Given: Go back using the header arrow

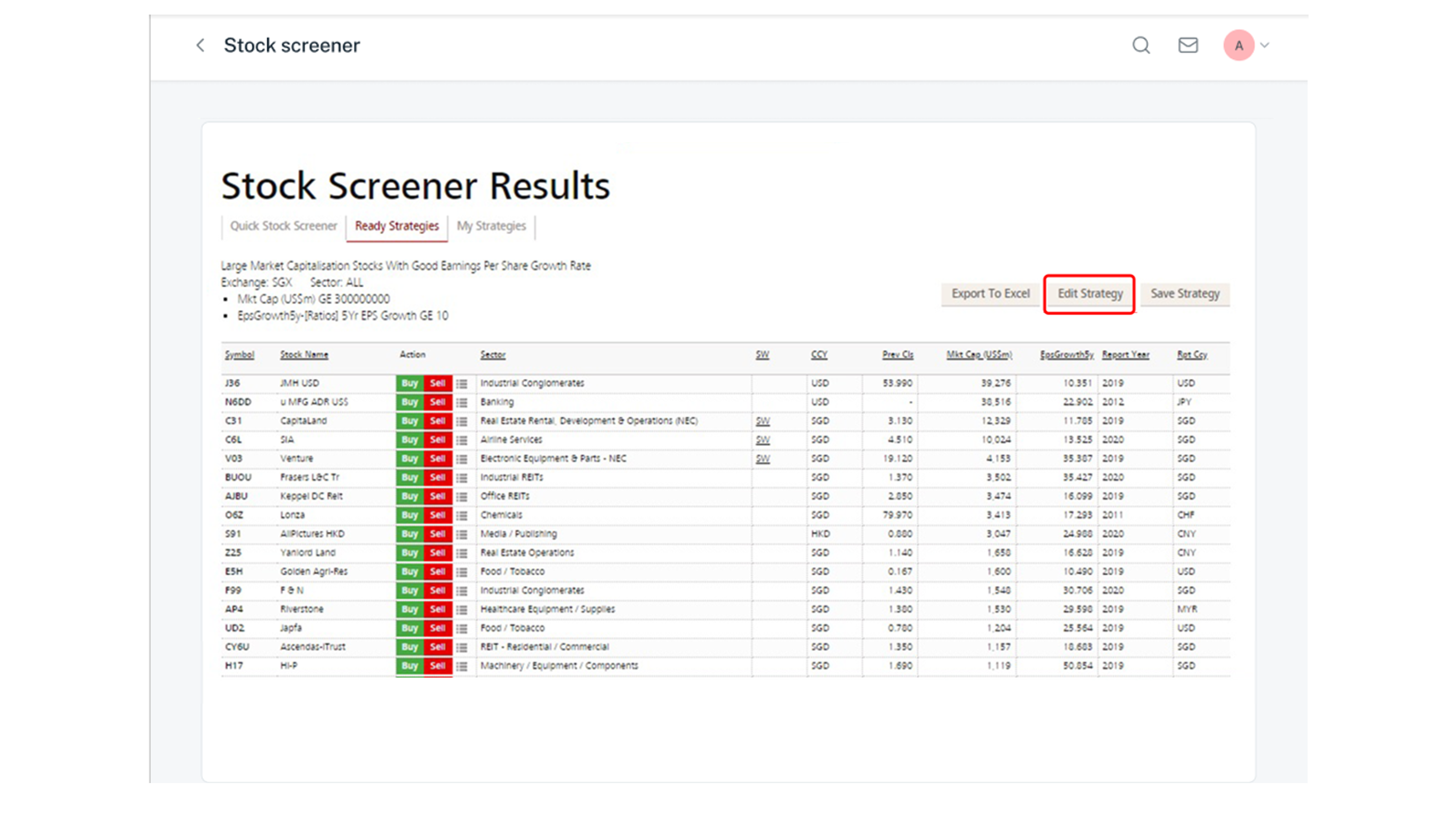Looking at the screenshot, I should (200, 45).
